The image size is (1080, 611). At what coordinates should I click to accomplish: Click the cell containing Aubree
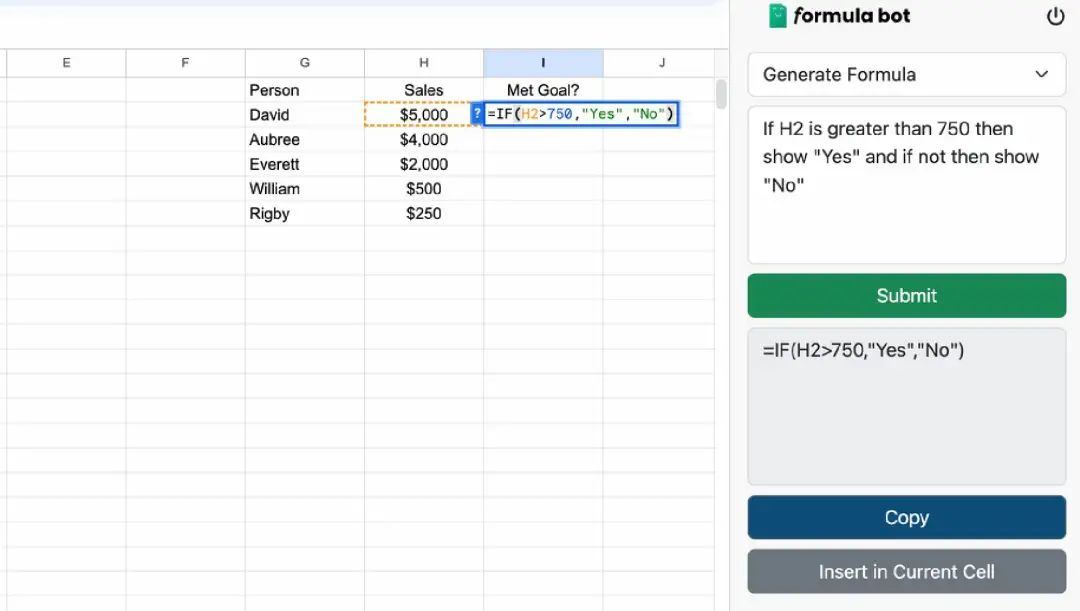[x=304, y=139]
